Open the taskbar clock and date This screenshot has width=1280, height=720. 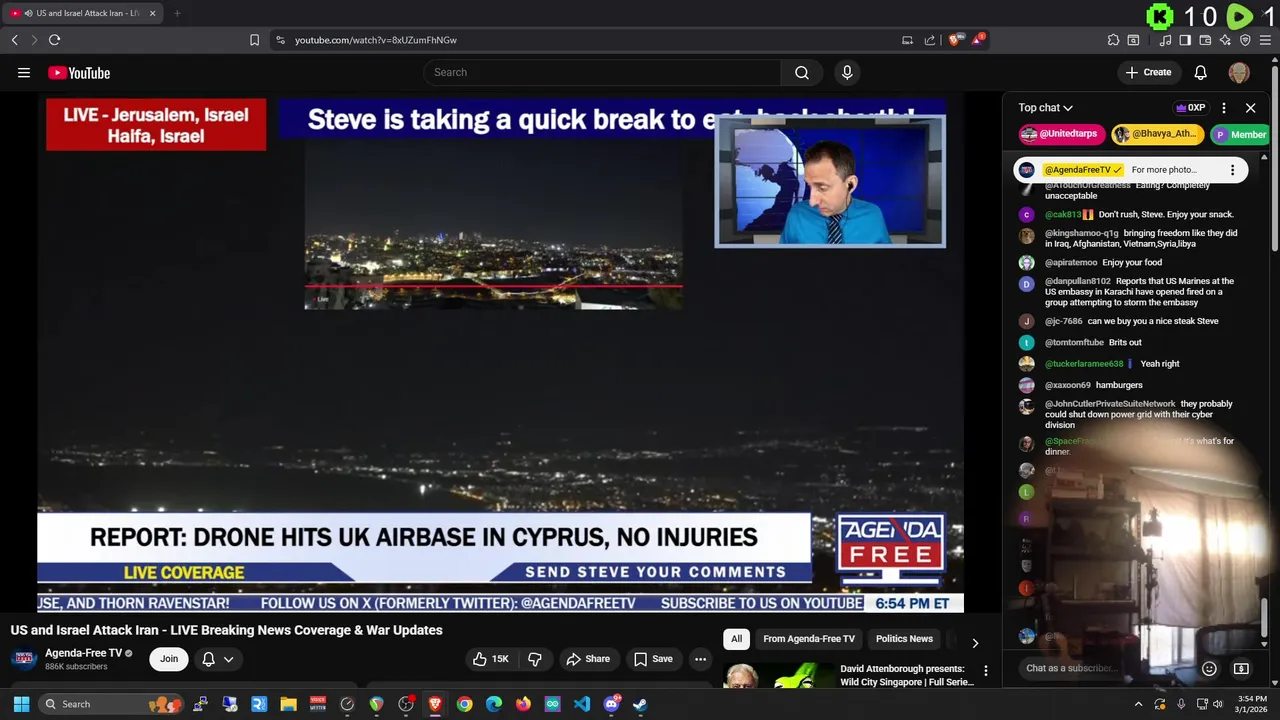pos(1248,704)
